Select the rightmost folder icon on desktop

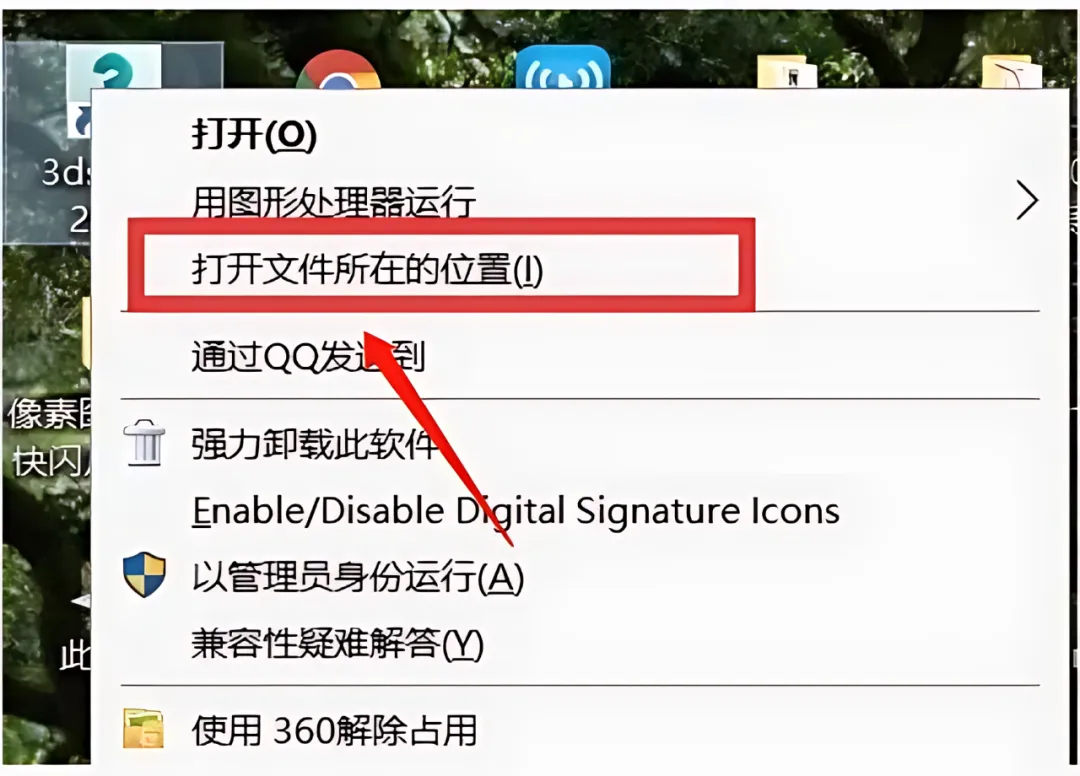[x=1011, y=72]
